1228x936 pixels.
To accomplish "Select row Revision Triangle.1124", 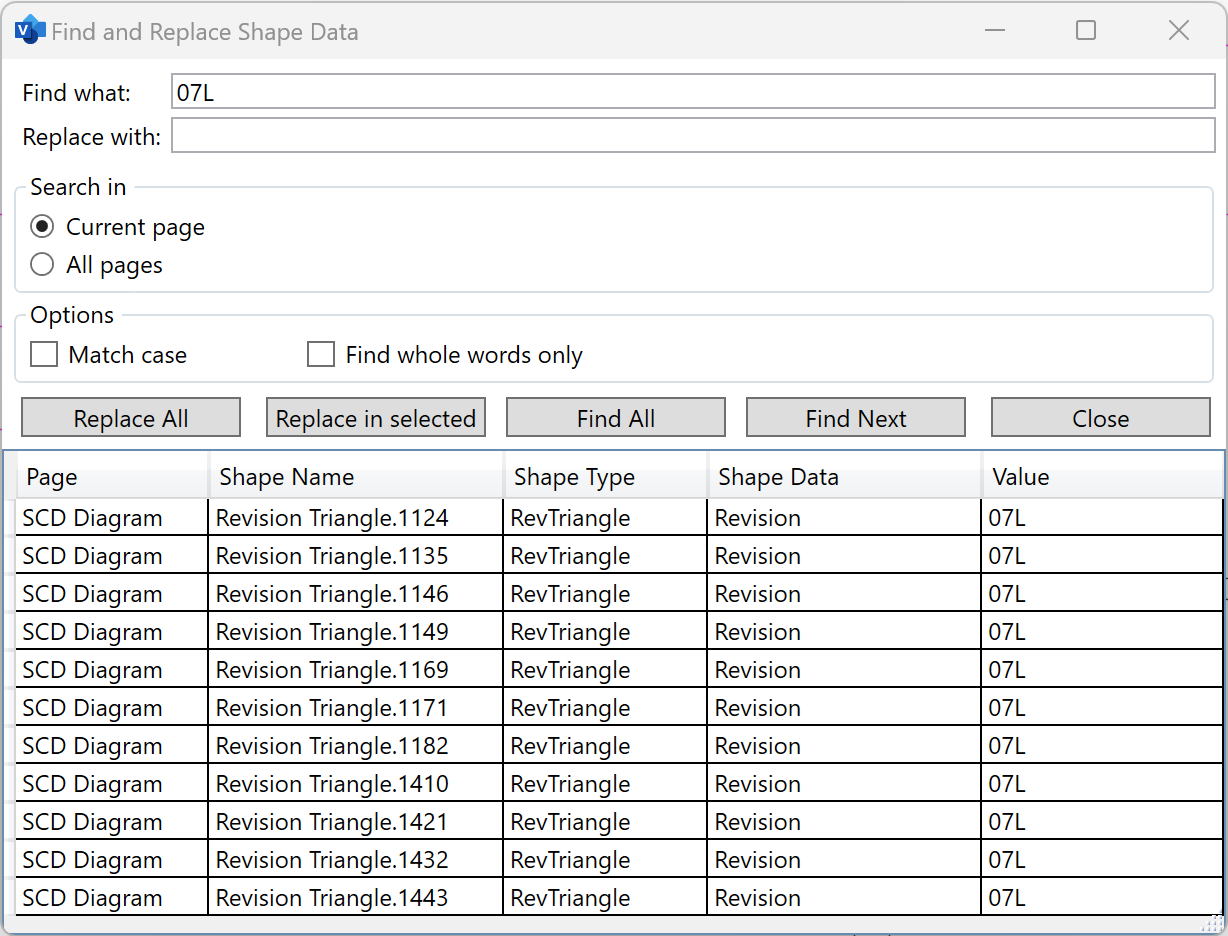I will tap(619, 518).
